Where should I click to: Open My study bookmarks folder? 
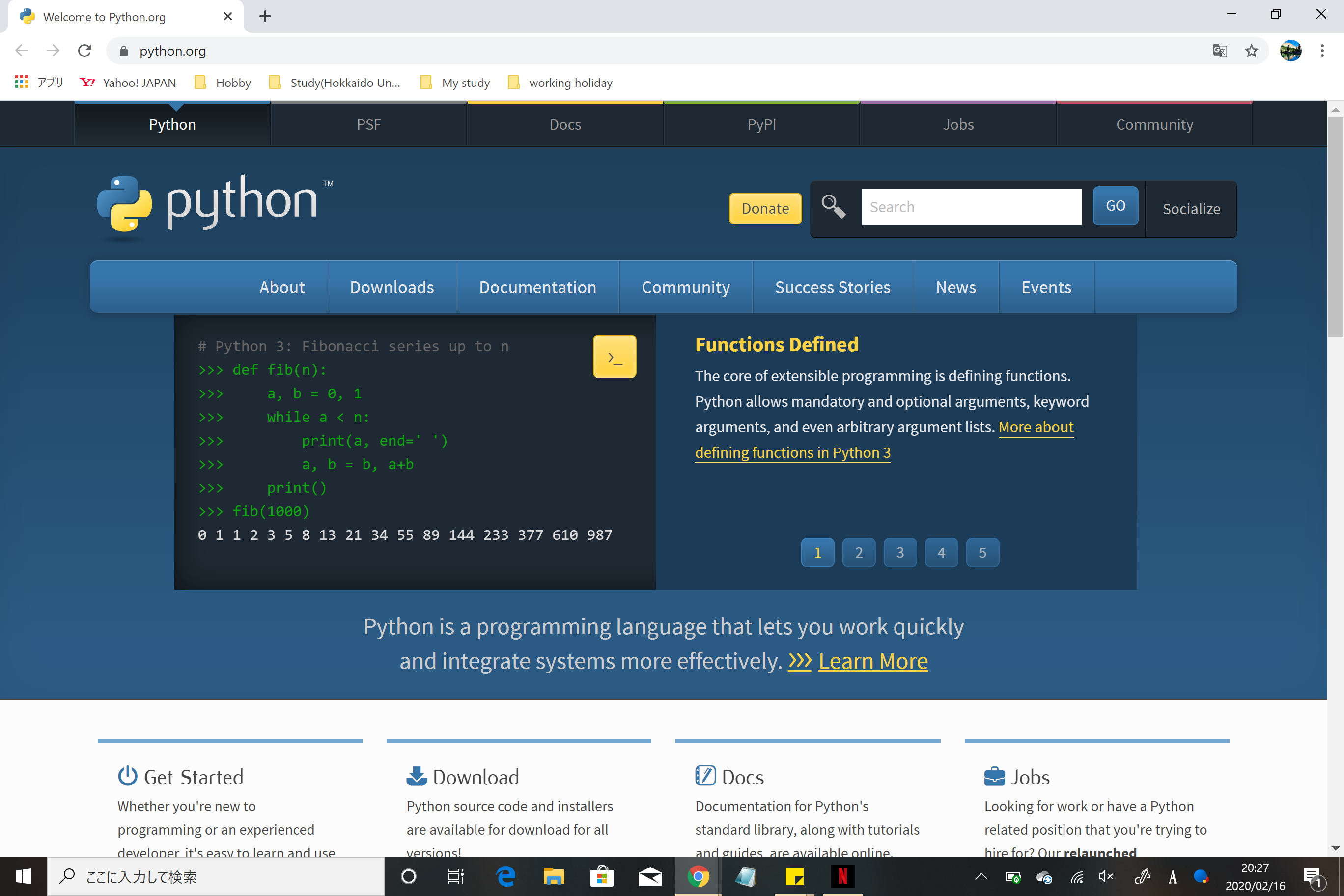pyautogui.click(x=455, y=83)
